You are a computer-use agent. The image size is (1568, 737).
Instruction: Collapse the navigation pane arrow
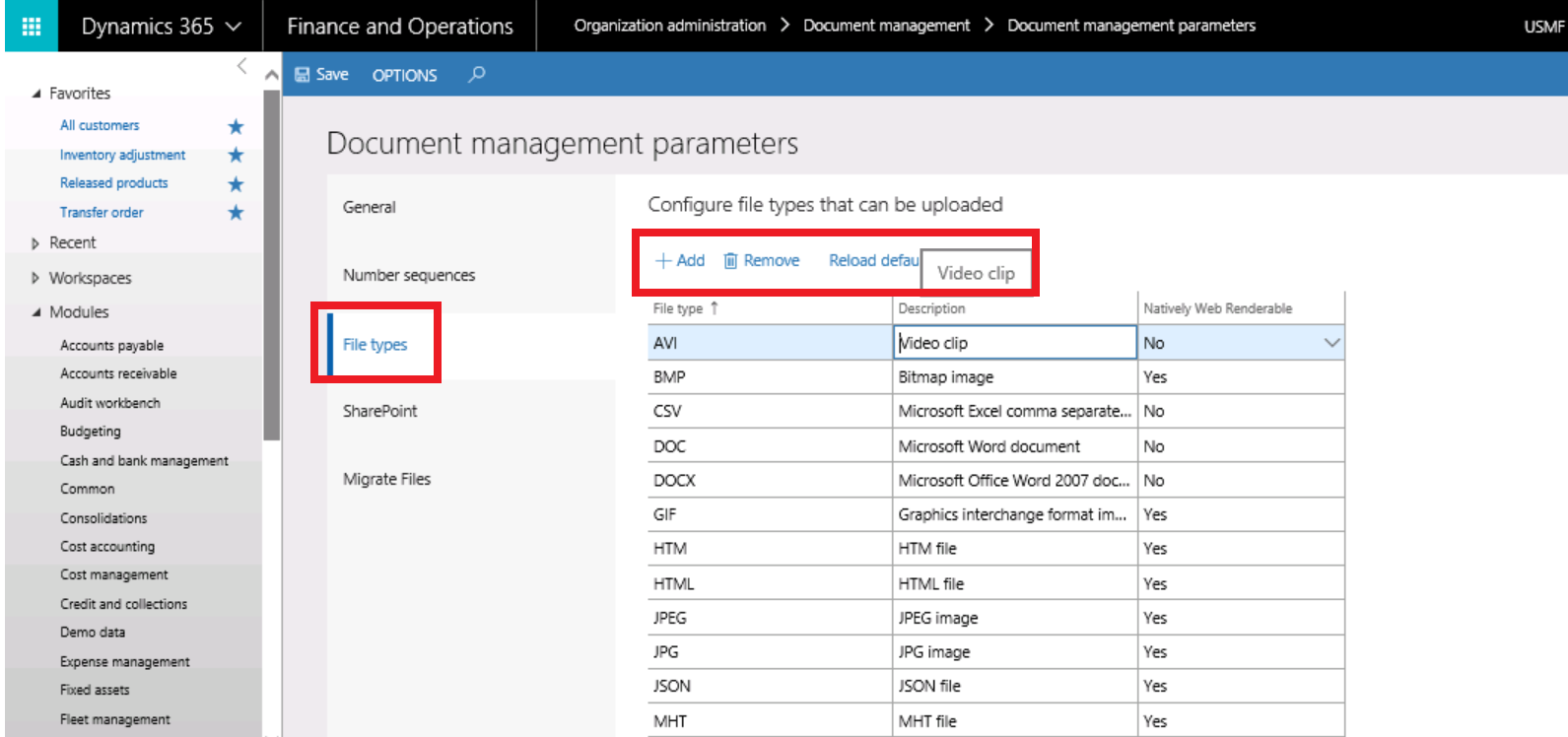[241, 66]
